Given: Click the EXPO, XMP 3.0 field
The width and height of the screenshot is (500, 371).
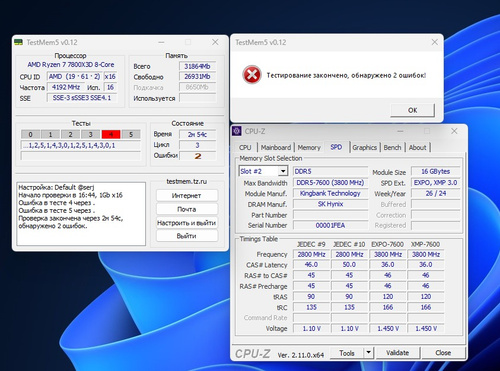Looking at the screenshot, I should point(435,183).
